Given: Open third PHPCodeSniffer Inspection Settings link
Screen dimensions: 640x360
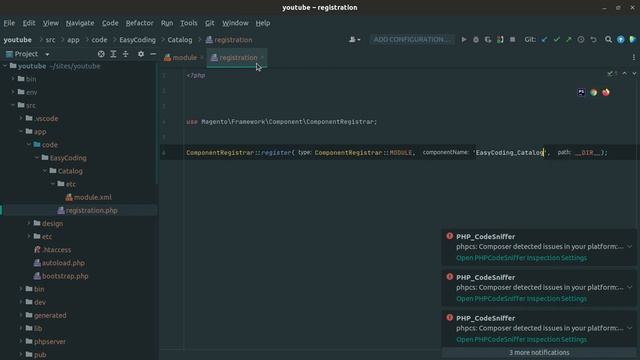Looking at the screenshot, I should point(521,340).
